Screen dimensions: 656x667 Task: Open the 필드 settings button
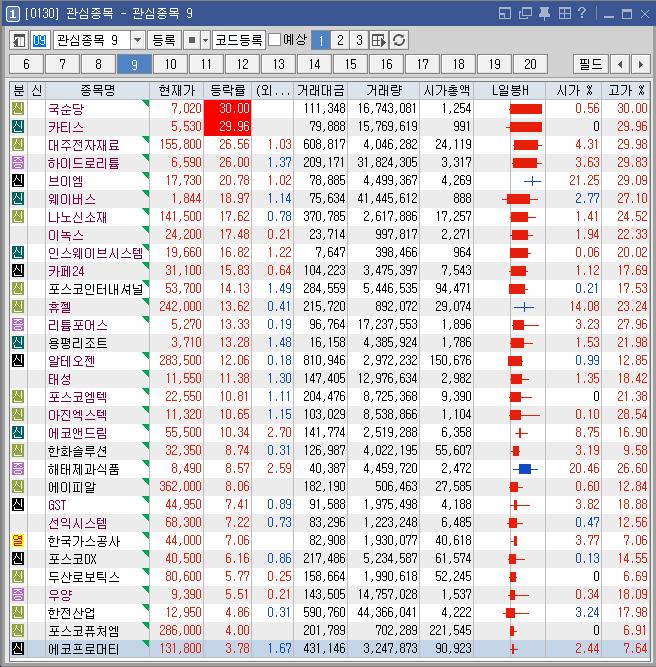point(590,64)
